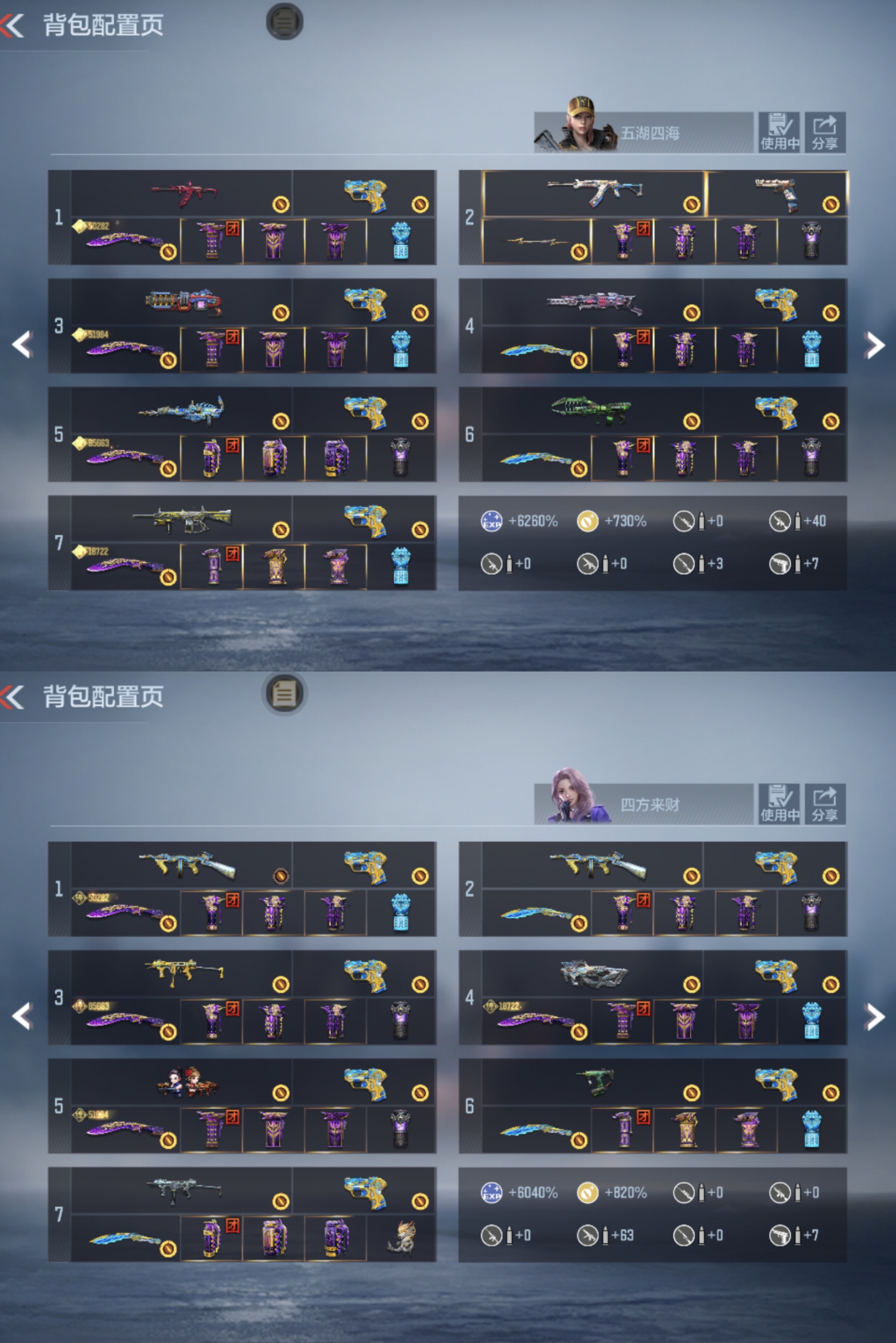Click the +6260% EXP bonus indicator
This screenshot has height=1343, width=896.
pos(519,521)
